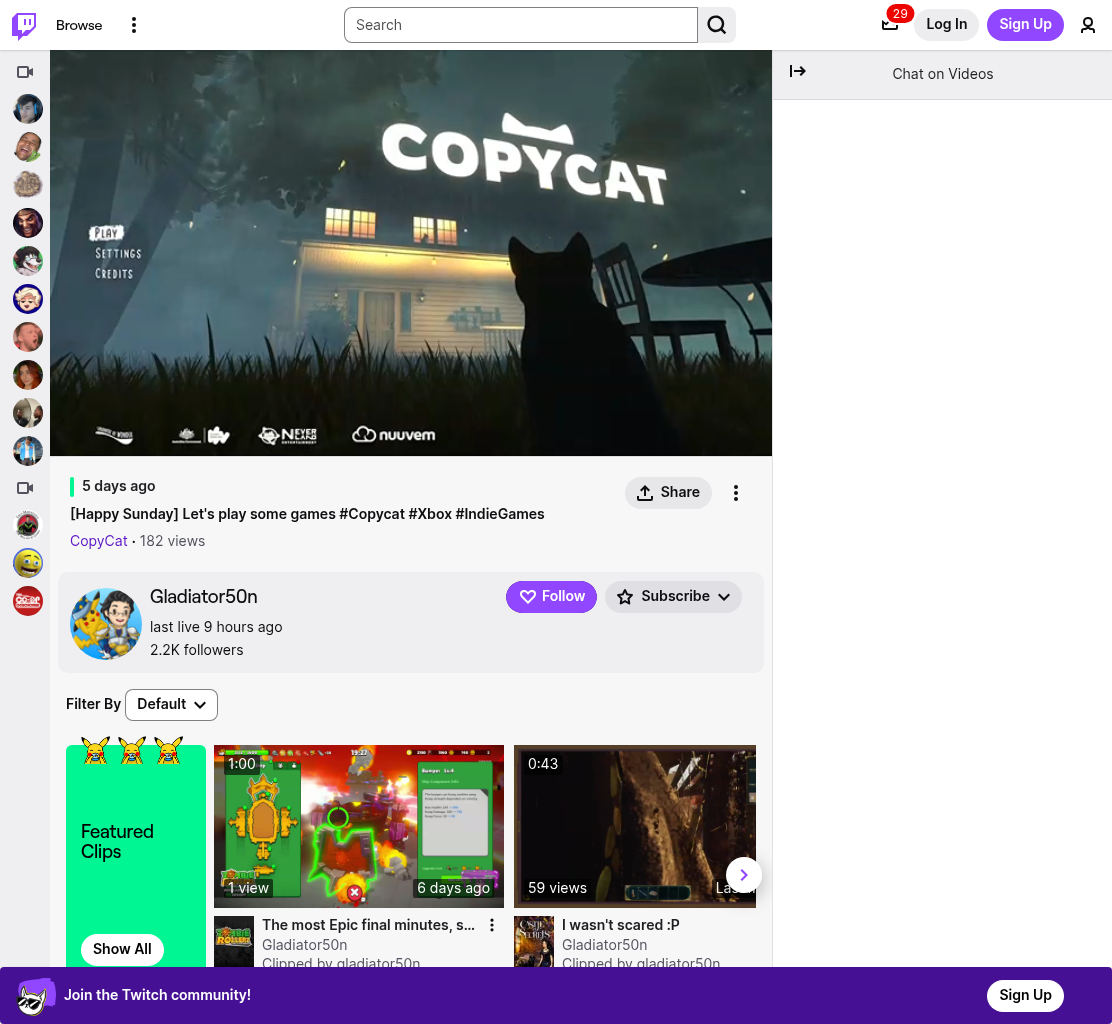Click the game thumbnail beside Epic final minutes
The height and width of the screenshot is (1024, 1112).
[234, 942]
